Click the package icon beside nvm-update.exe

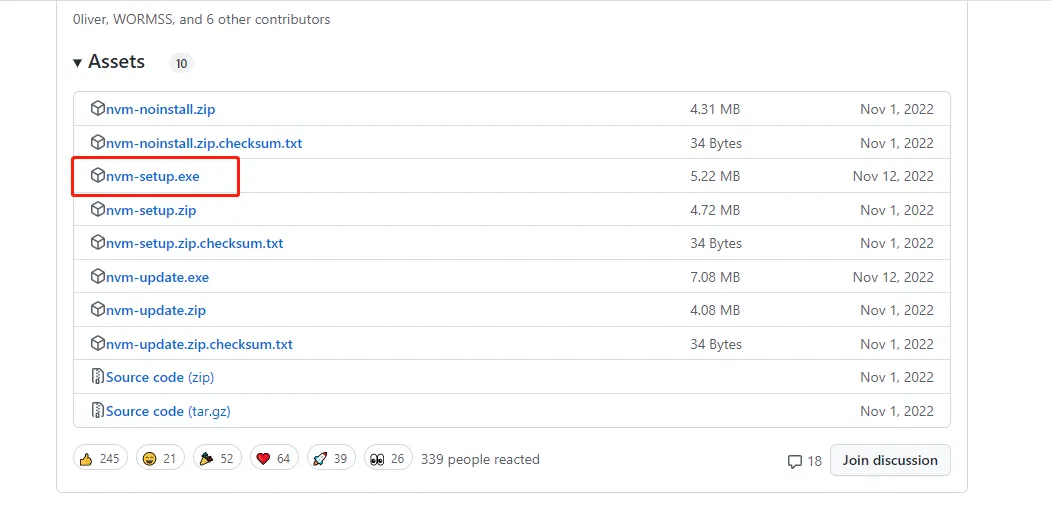click(98, 276)
